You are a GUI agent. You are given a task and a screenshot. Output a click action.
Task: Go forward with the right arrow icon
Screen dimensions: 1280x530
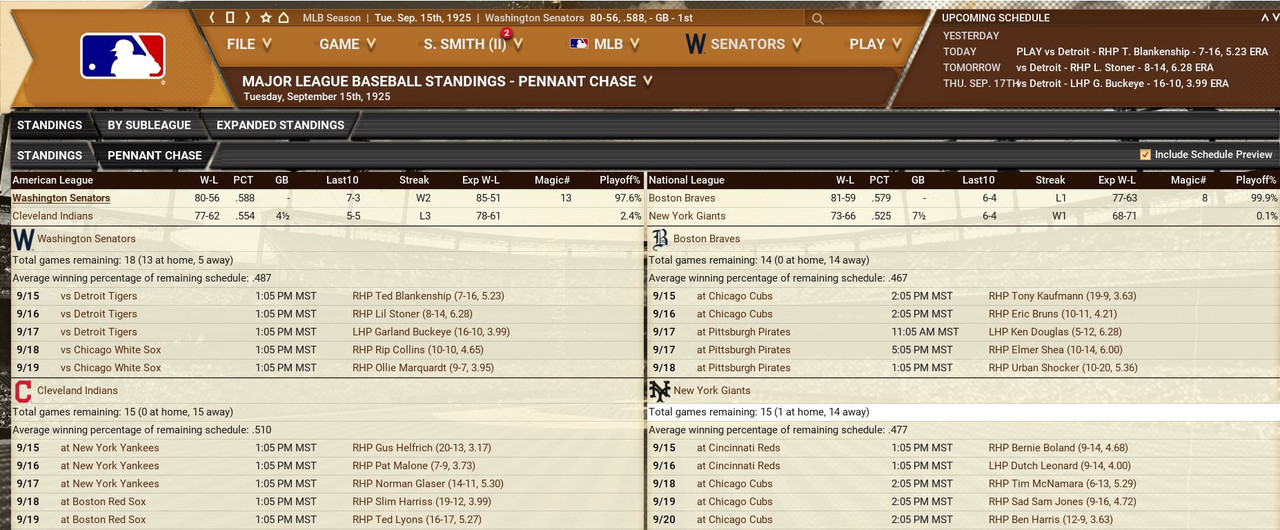pos(248,18)
